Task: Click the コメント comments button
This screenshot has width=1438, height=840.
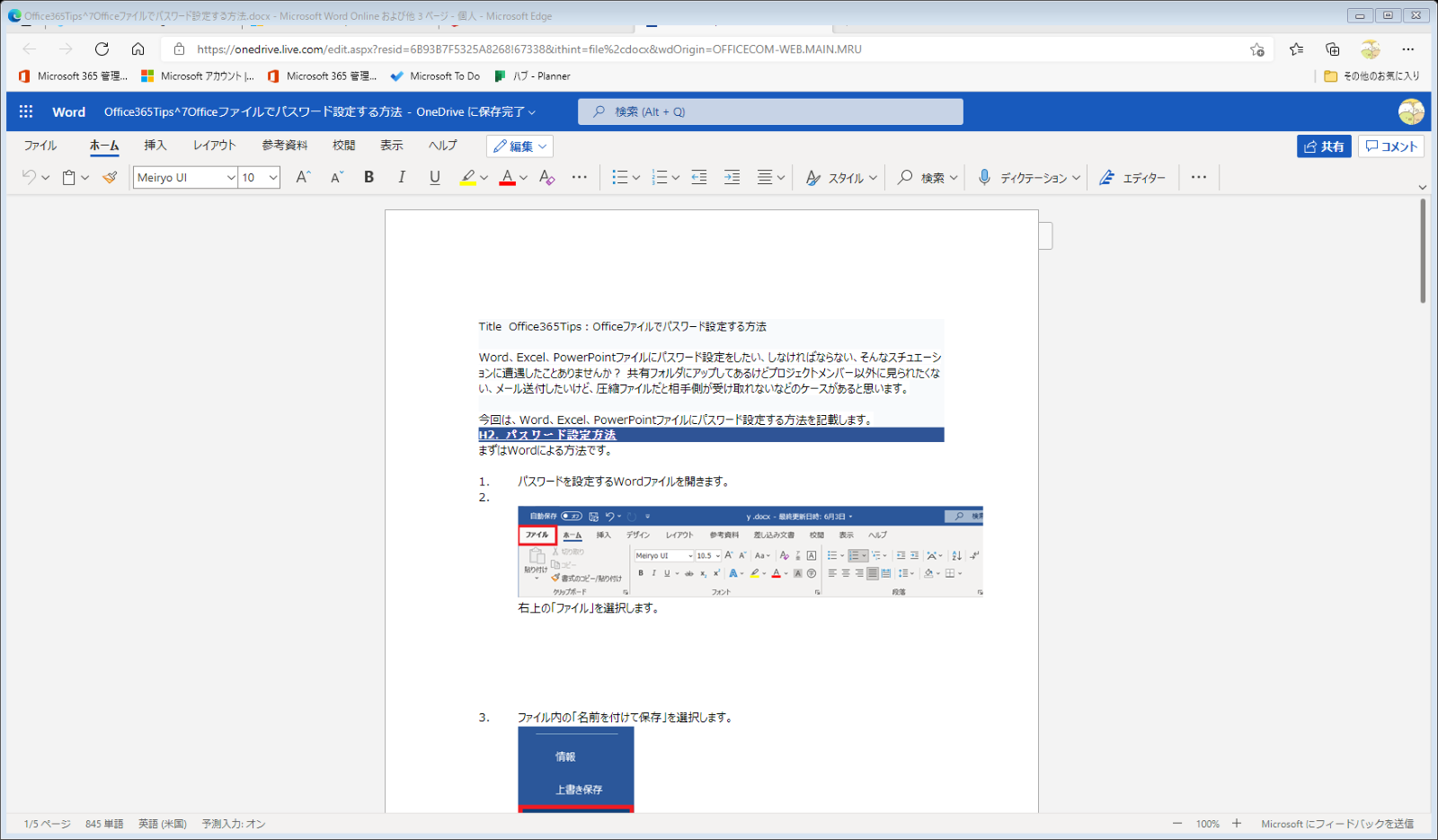Action: pos(1391,146)
